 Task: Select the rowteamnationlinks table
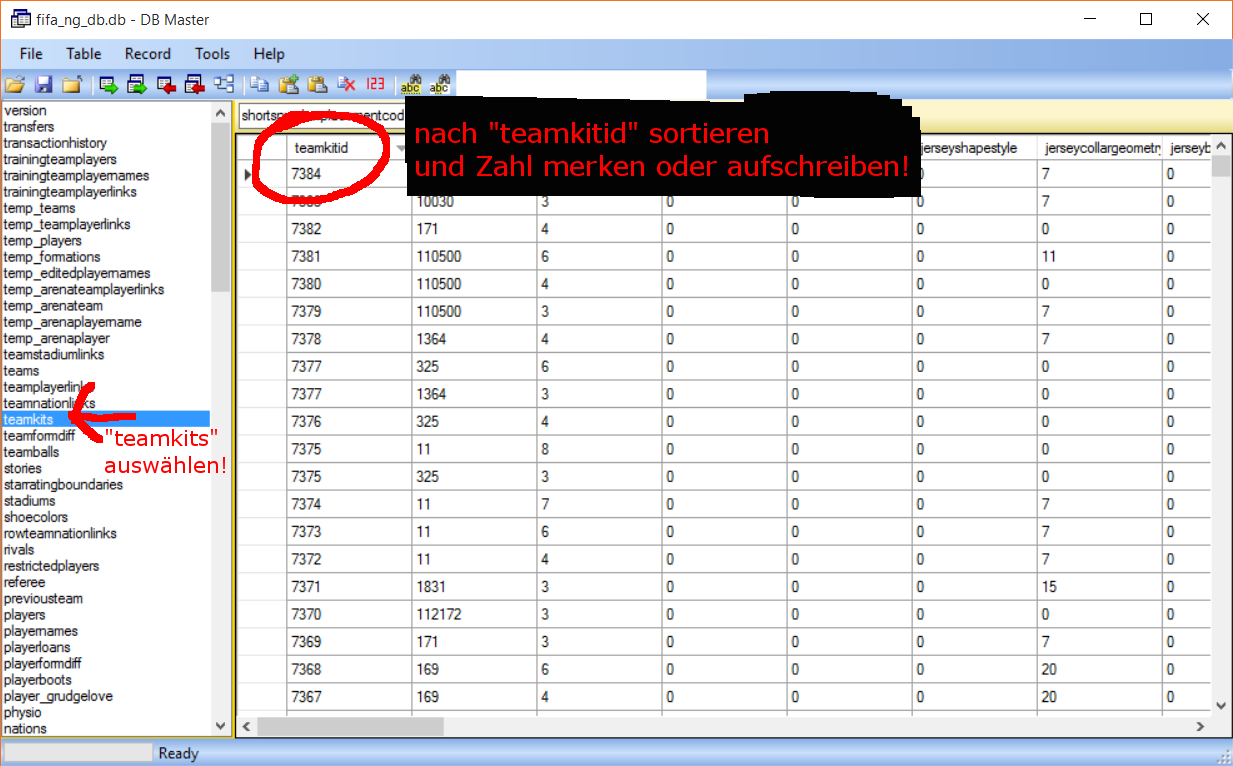[60, 533]
